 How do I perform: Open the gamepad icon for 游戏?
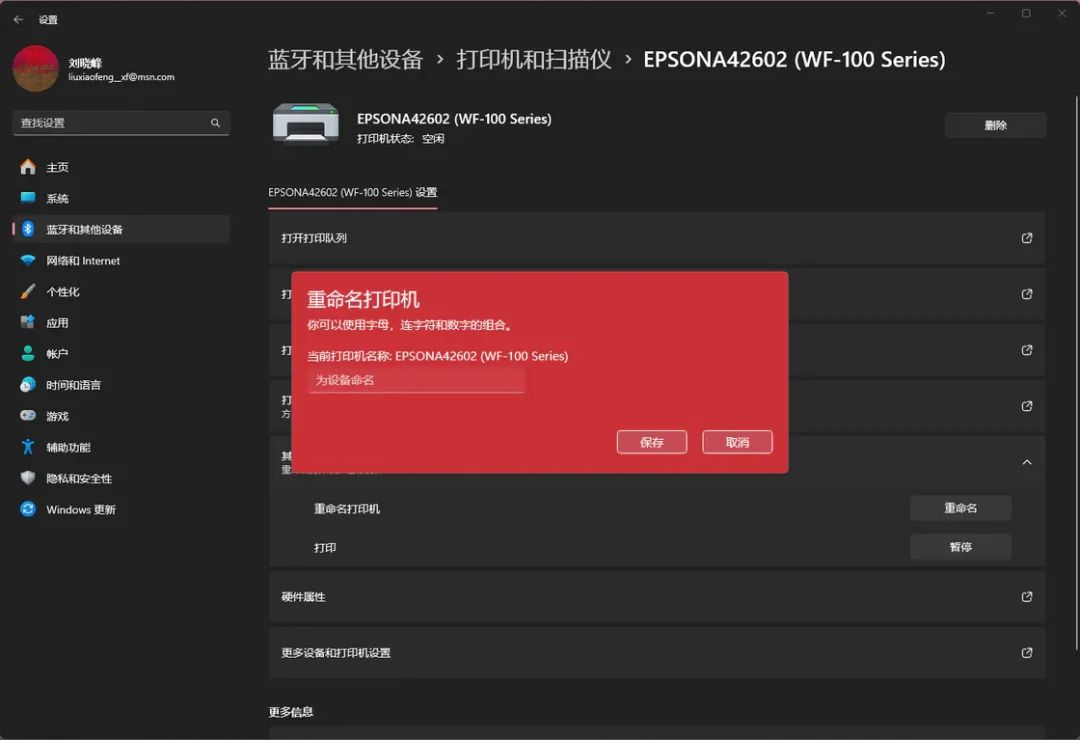point(28,415)
